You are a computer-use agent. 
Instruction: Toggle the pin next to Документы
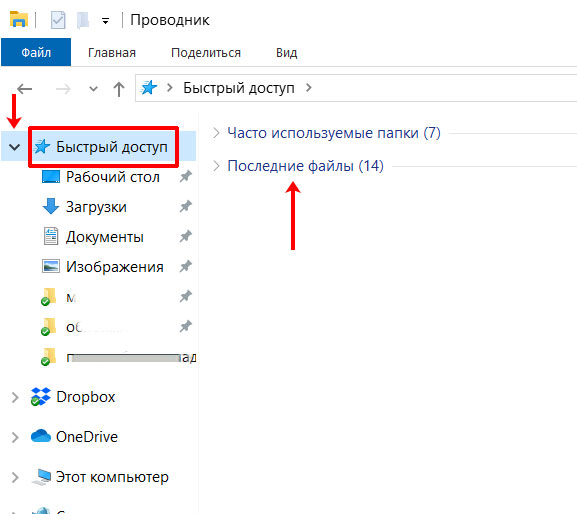click(x=186, y=237)
